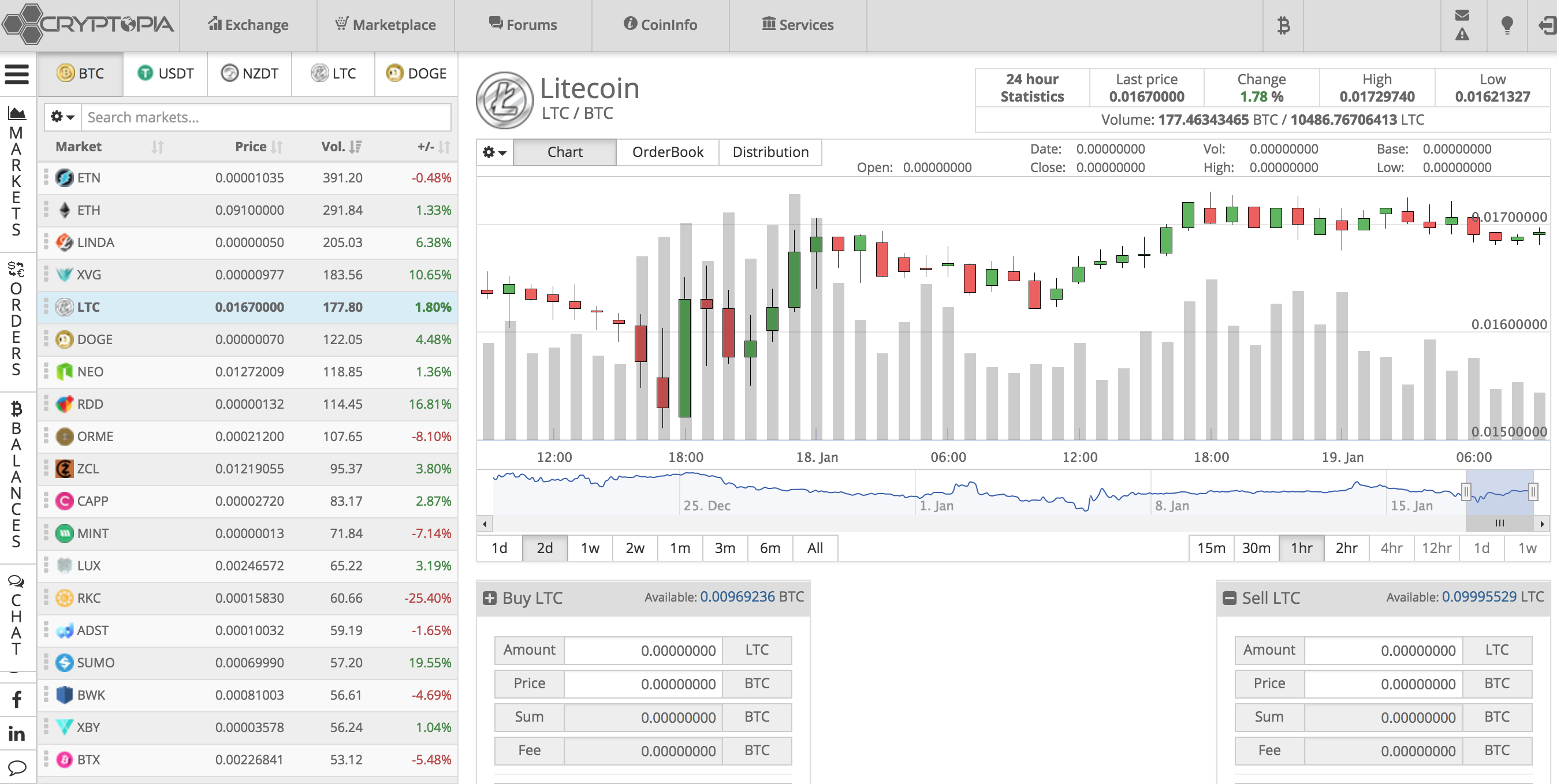Screen dimensions: 1557x784
Task: Open the hamburger menu icon
Action: click(x=16, y=74)
